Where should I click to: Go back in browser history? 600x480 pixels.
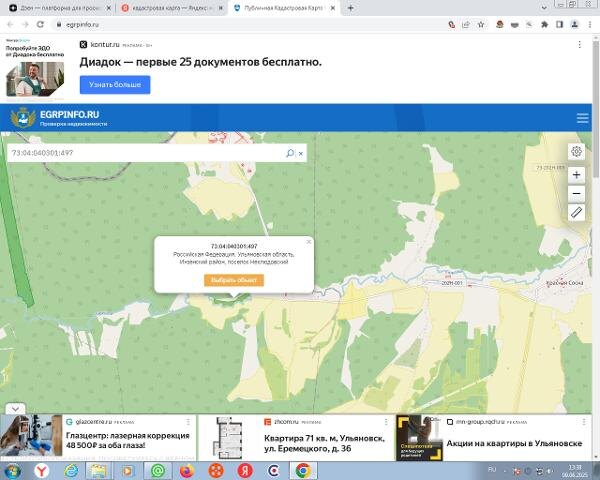10,24
